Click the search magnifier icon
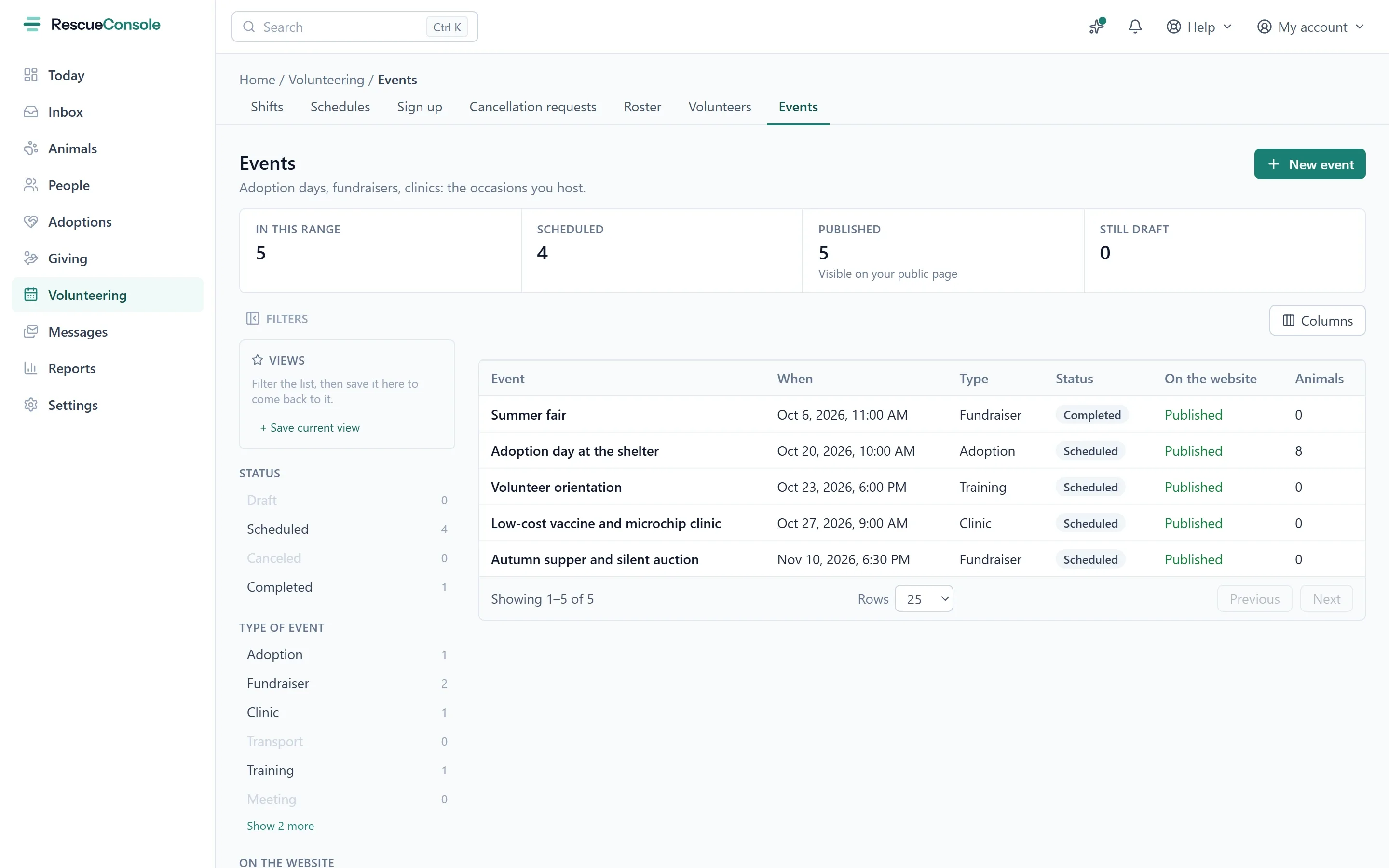Viewport: 1389px width, 868px height. coord(248,27)
